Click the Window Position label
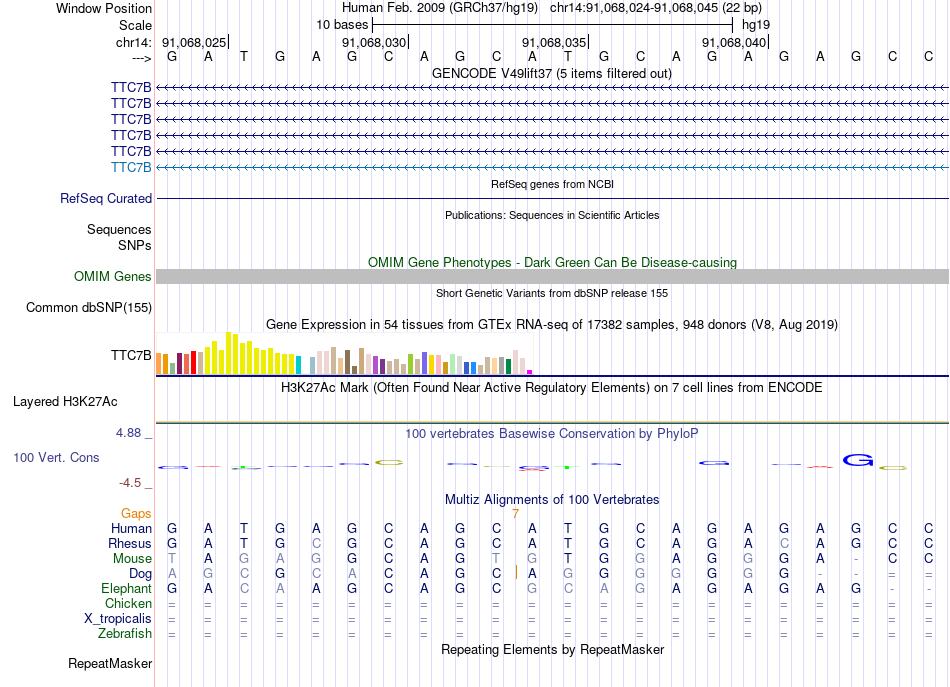 point(104,8)
